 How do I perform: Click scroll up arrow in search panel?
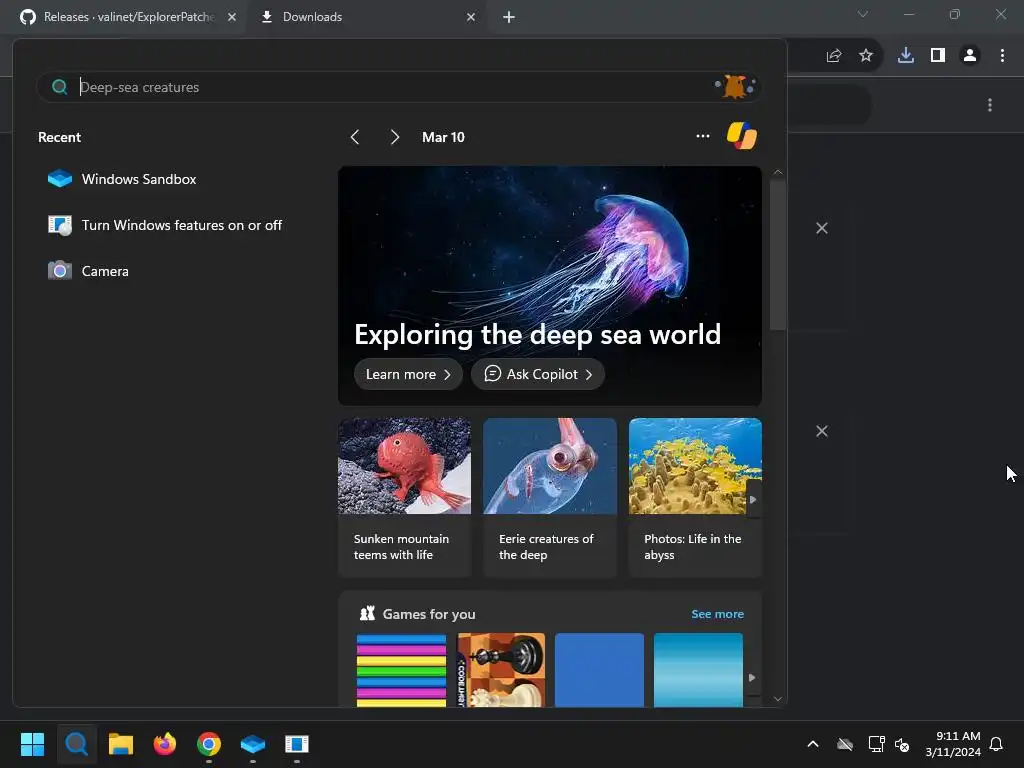(778, 172)
